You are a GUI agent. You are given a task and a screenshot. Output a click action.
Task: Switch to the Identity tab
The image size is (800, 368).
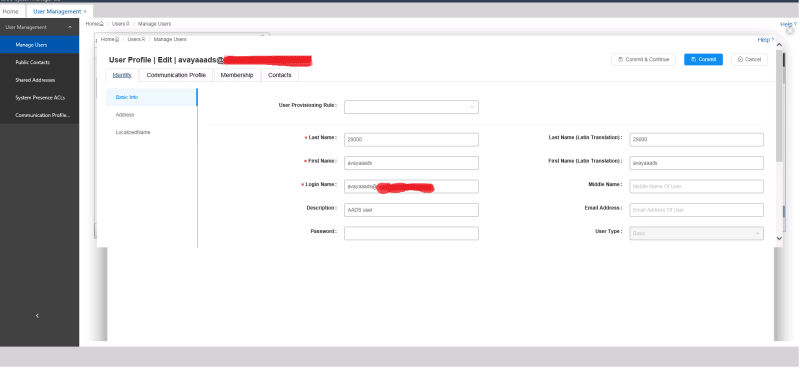[122, 75]
